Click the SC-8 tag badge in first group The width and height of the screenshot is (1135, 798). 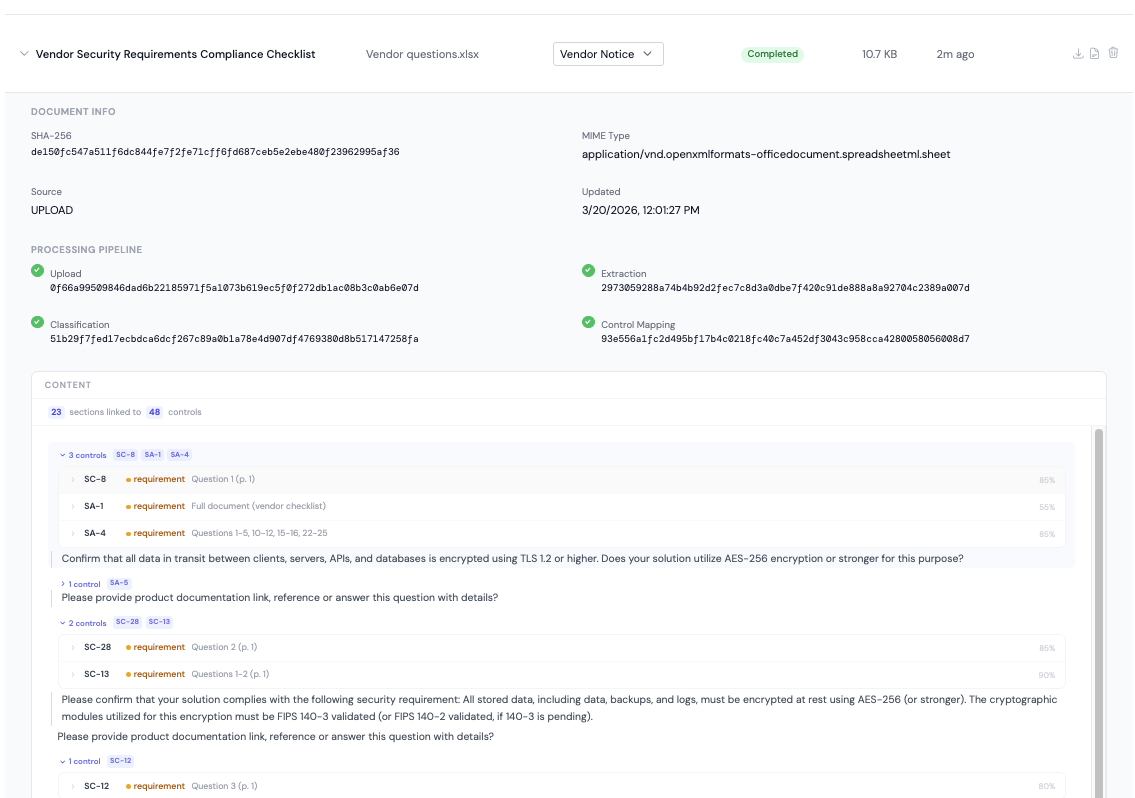125,455
